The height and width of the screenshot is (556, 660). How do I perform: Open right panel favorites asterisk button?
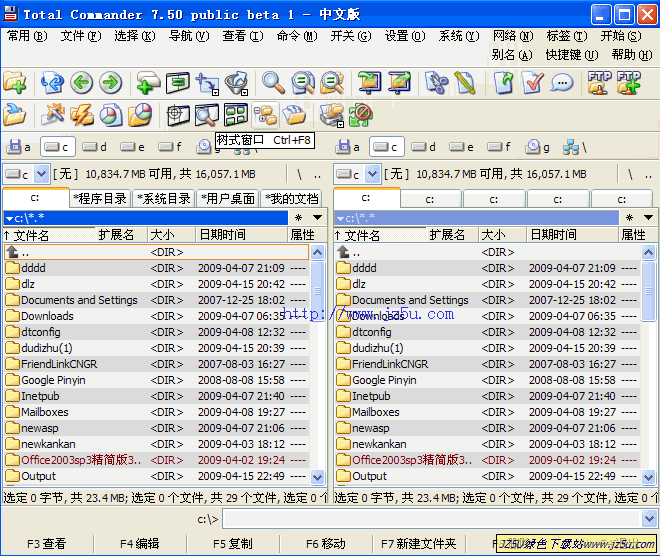(x=629, y=218)
